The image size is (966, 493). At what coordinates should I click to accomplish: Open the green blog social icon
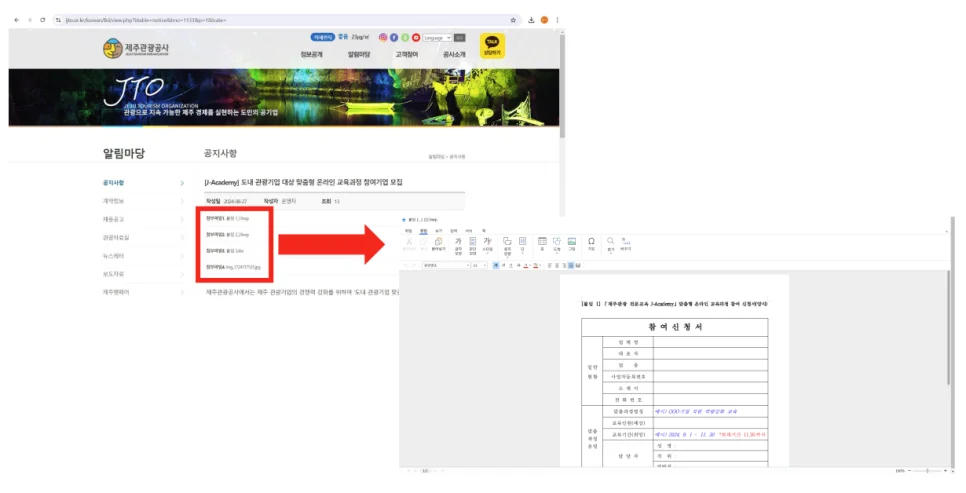405,38
